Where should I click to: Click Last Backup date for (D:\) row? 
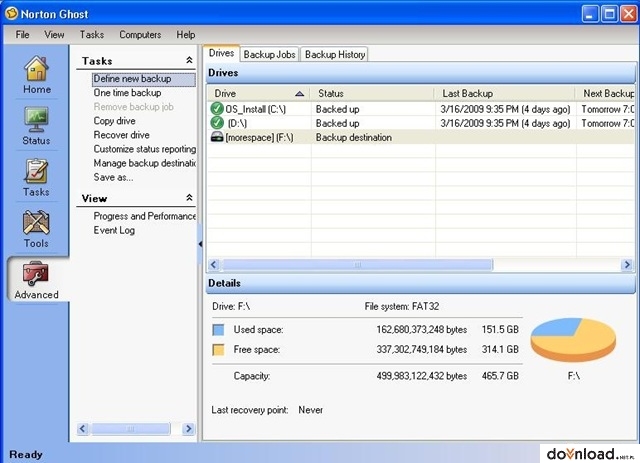(505, 123)
